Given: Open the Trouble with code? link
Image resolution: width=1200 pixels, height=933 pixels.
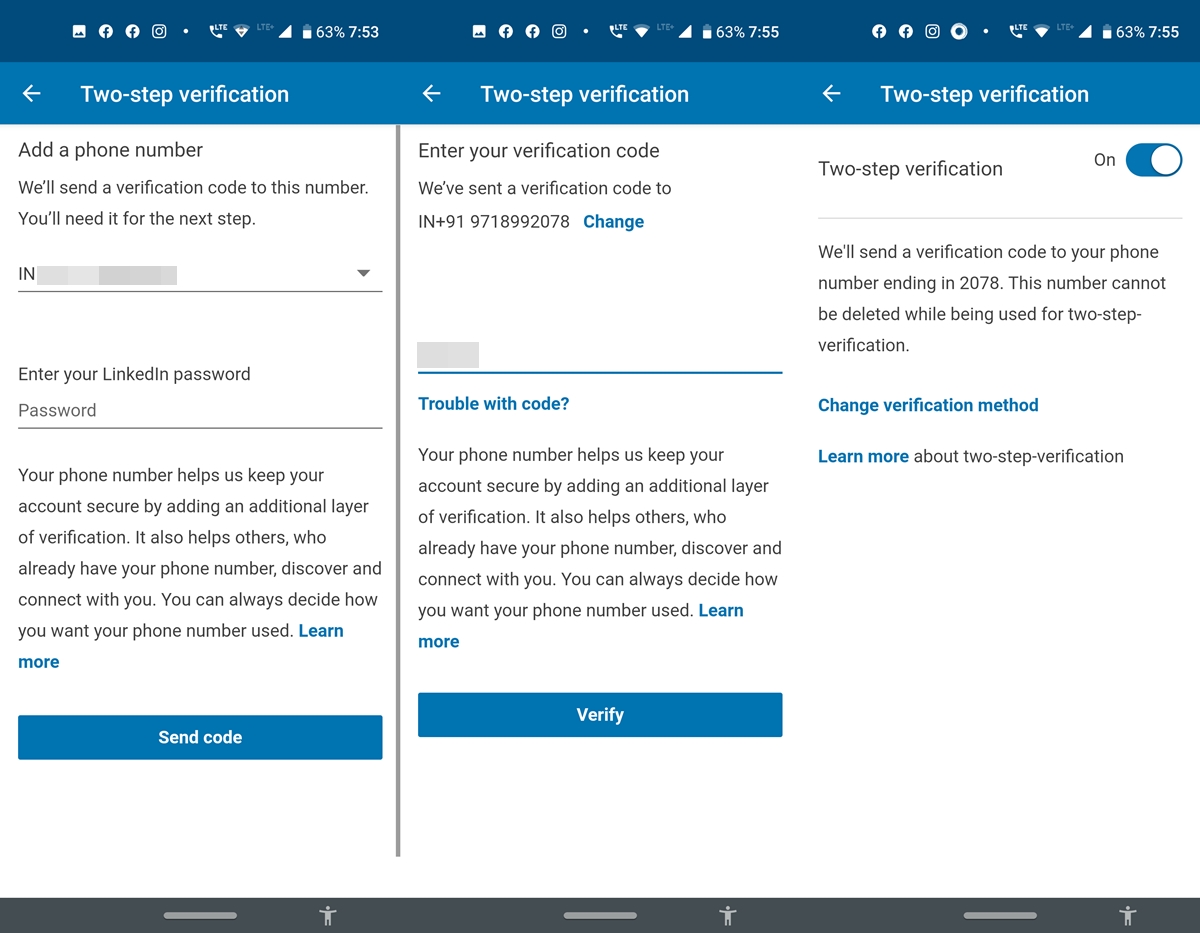Looking at the screenshot, I should (493, 404).
